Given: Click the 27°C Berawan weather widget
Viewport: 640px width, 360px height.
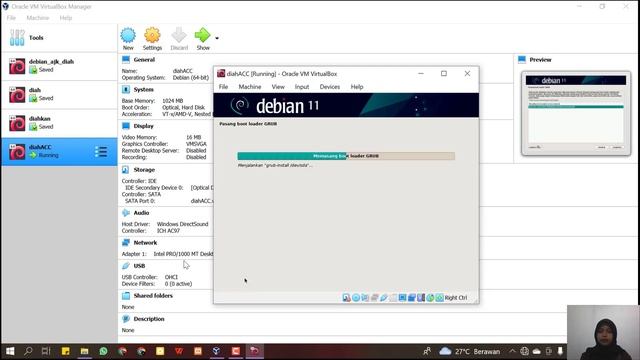Looking at the screenshot, I should (x=470, y=351).
